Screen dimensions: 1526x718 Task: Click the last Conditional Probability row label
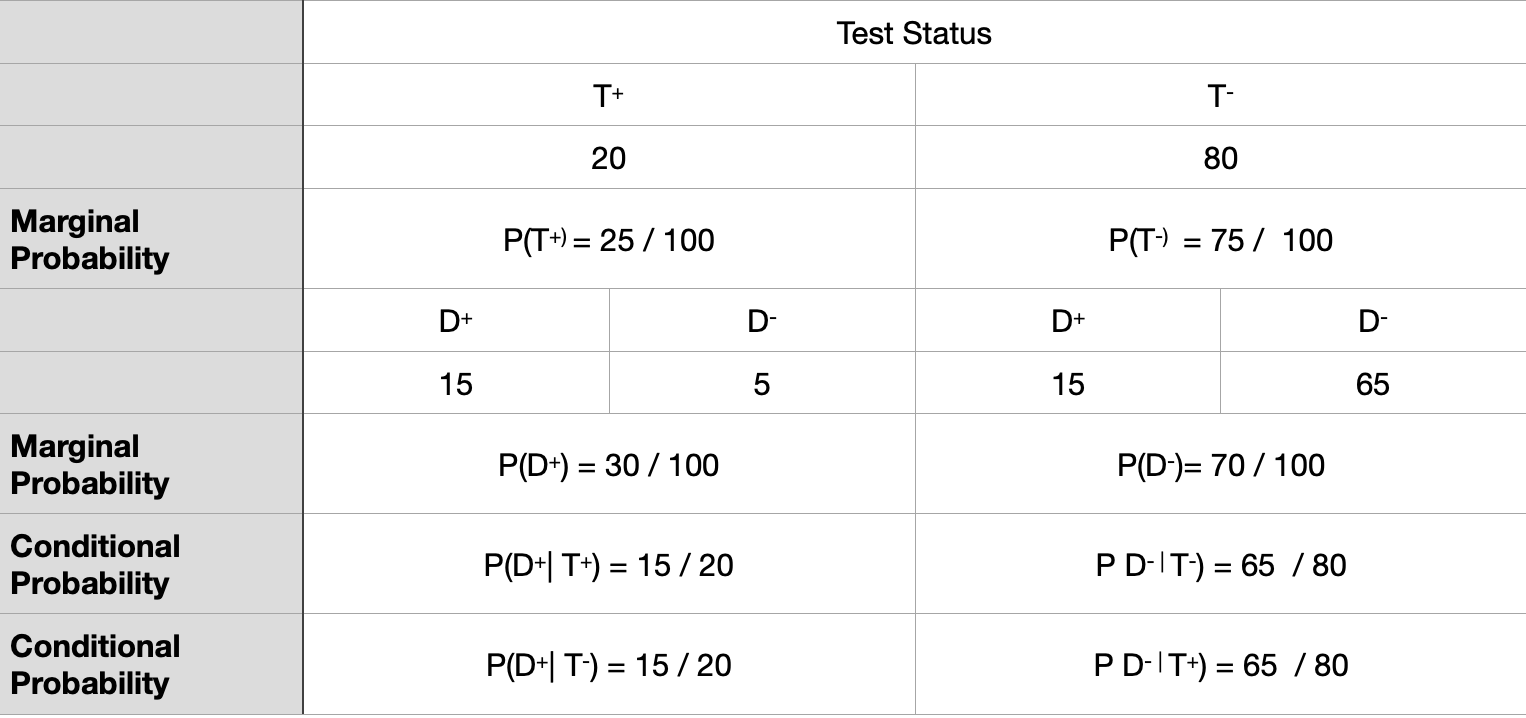click(95, 665)
